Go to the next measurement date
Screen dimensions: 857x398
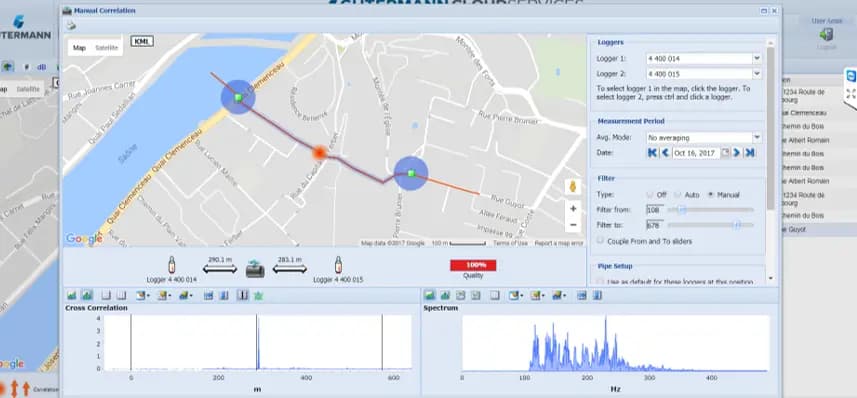(x=737, y=153)
